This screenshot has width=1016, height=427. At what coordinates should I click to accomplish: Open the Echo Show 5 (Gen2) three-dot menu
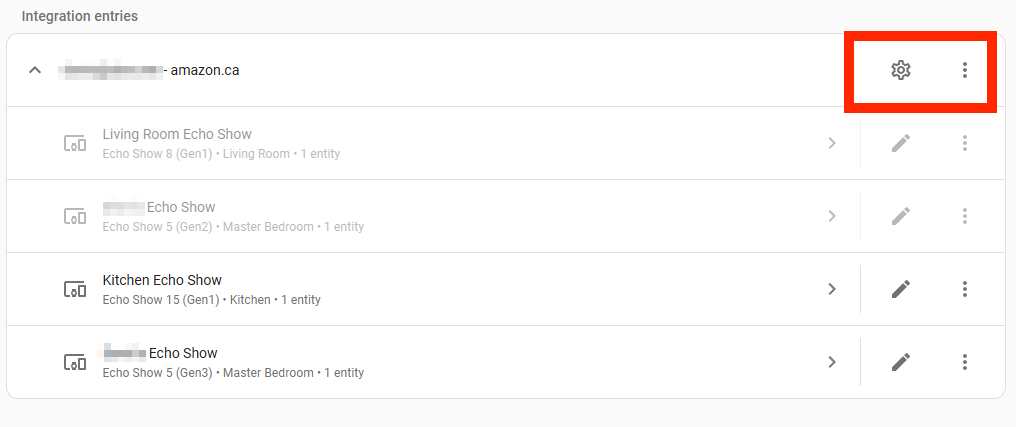965,216
